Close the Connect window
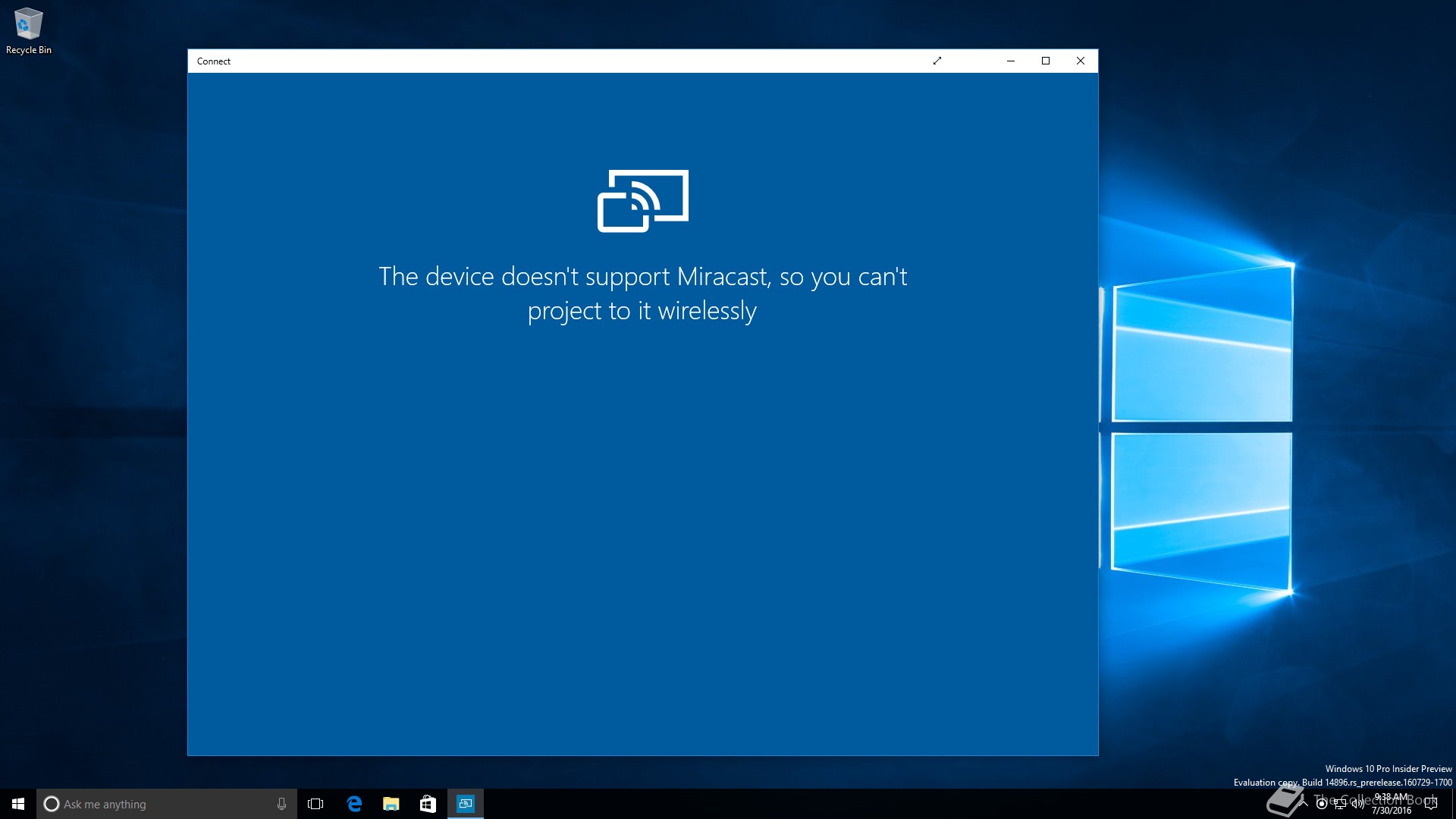The width and height of the screenshot is (1456, 819). [1081, 61]
